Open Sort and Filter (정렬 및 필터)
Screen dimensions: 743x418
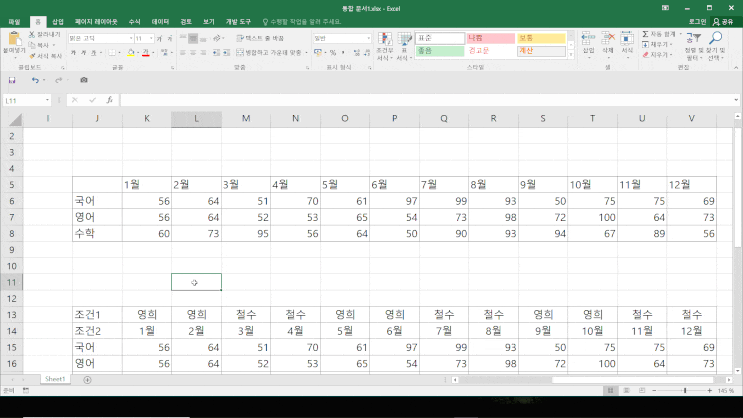click(x=694, y=46)
